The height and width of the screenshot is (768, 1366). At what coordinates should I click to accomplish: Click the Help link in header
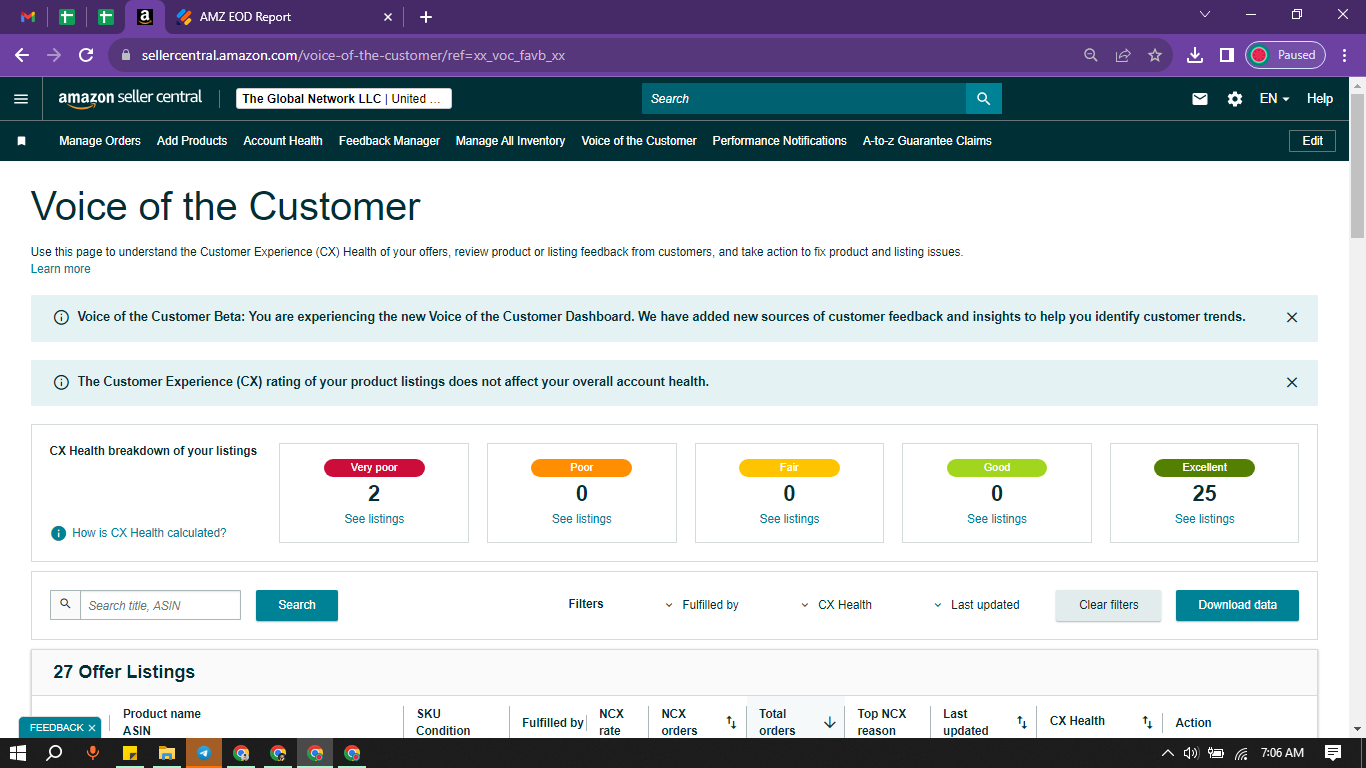click(1320, 98)
